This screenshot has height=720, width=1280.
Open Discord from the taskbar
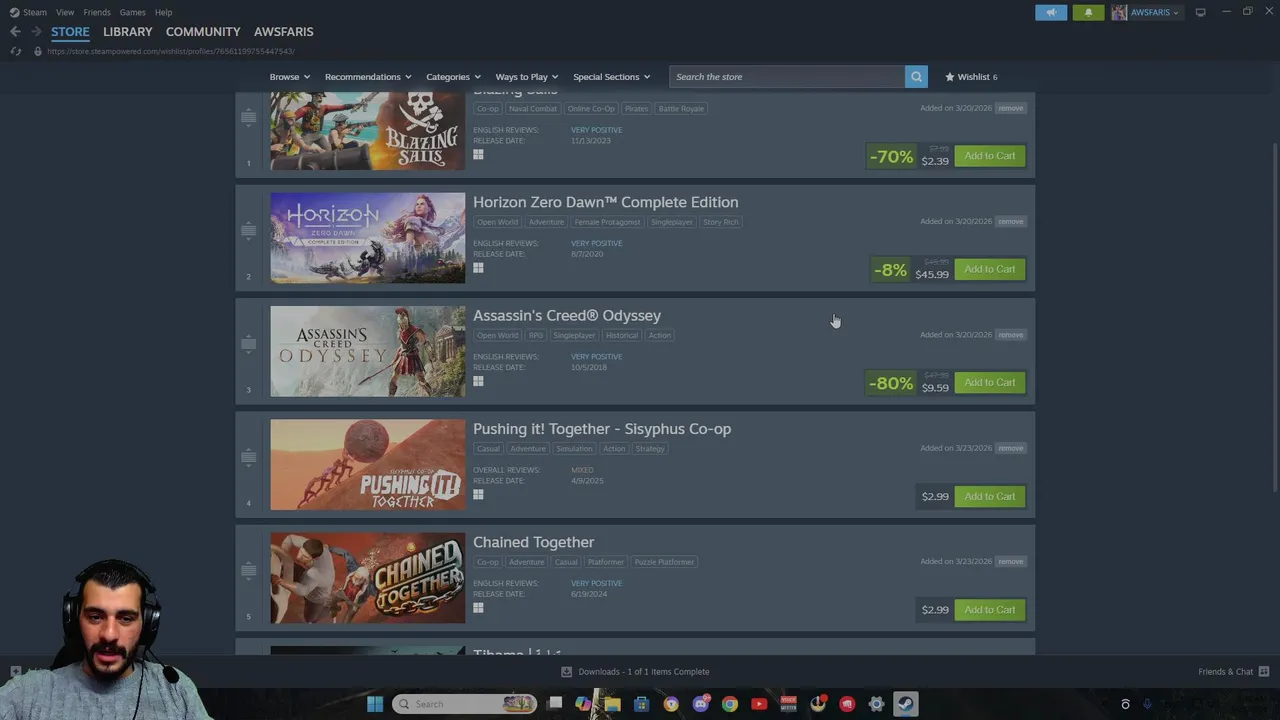coord(701,704)
